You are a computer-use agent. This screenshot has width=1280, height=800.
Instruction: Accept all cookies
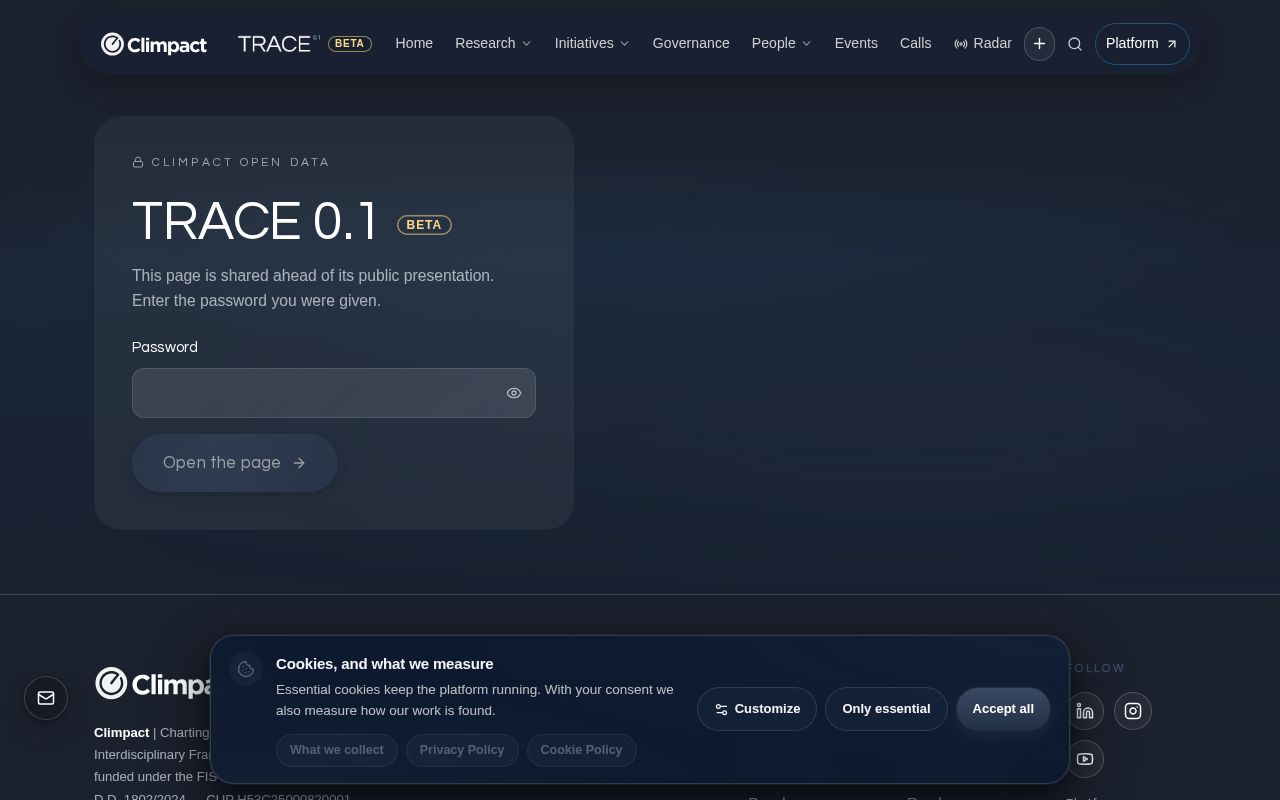[x=1003, y=709]
